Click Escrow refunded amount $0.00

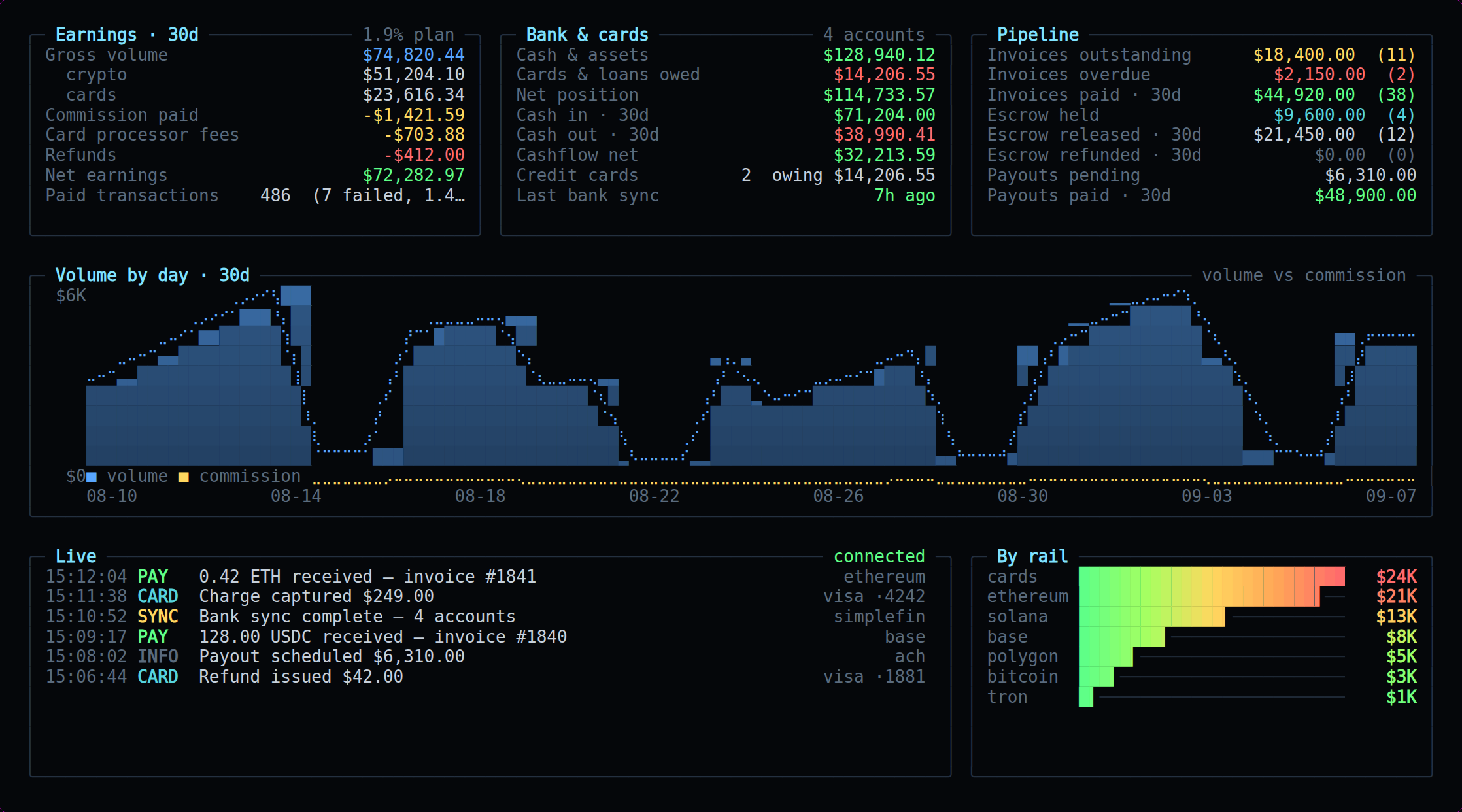coord(1340,155)
